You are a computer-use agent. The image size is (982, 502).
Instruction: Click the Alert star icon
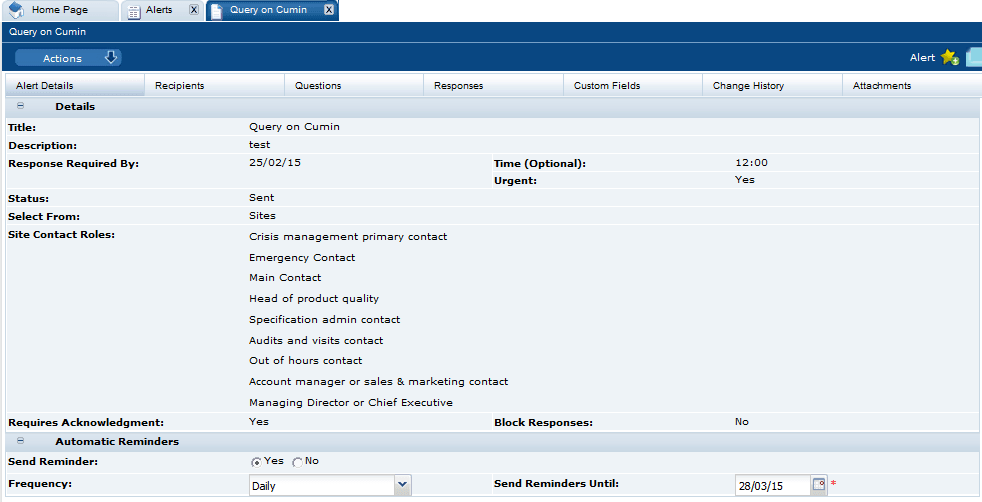[x=950, y=57]
